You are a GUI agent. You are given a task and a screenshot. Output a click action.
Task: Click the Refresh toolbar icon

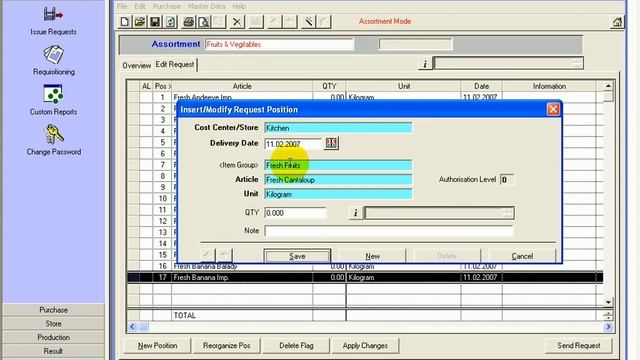pyautogui.click(x=171, y=22)
